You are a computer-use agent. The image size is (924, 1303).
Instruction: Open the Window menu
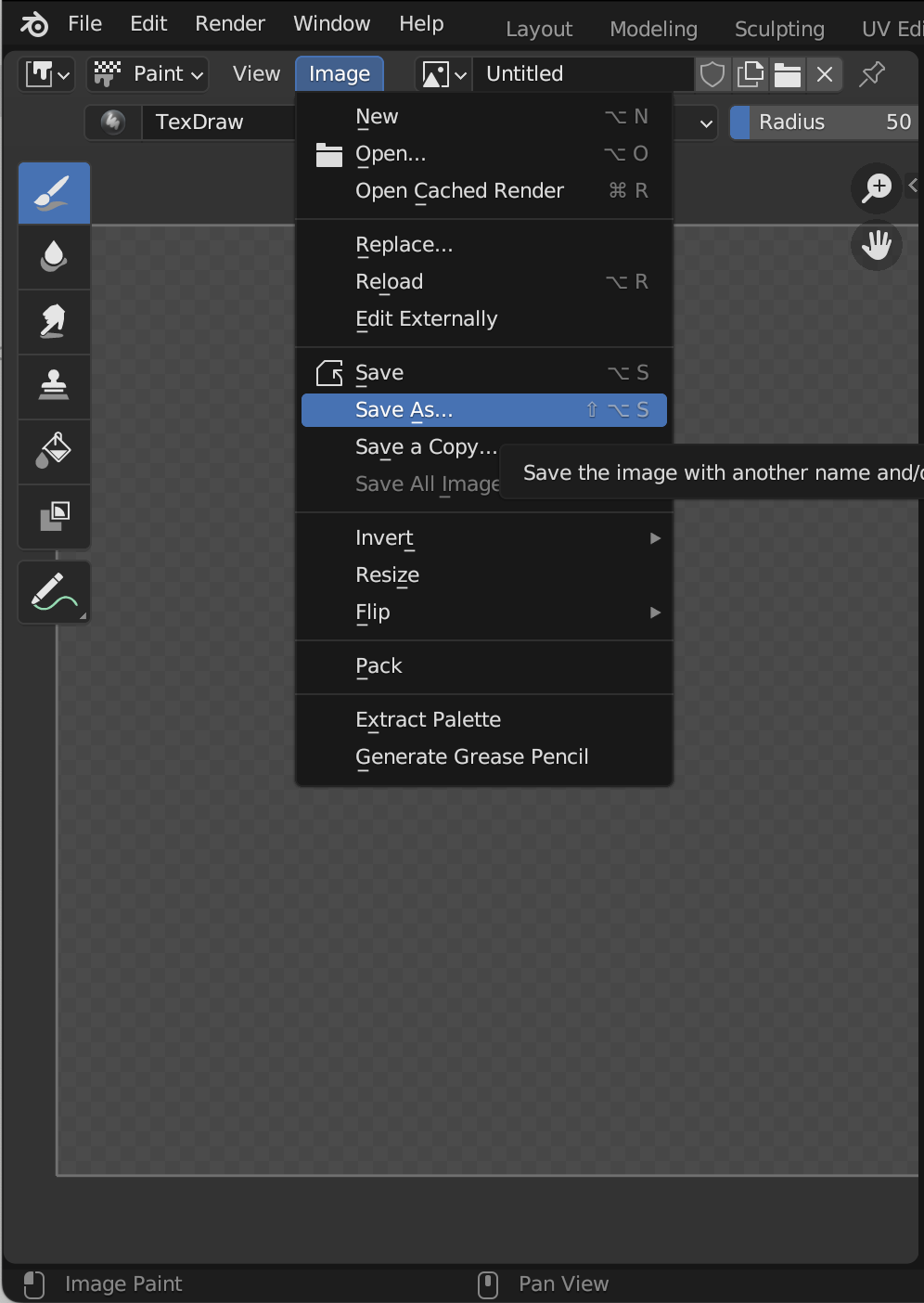[332, 24]
